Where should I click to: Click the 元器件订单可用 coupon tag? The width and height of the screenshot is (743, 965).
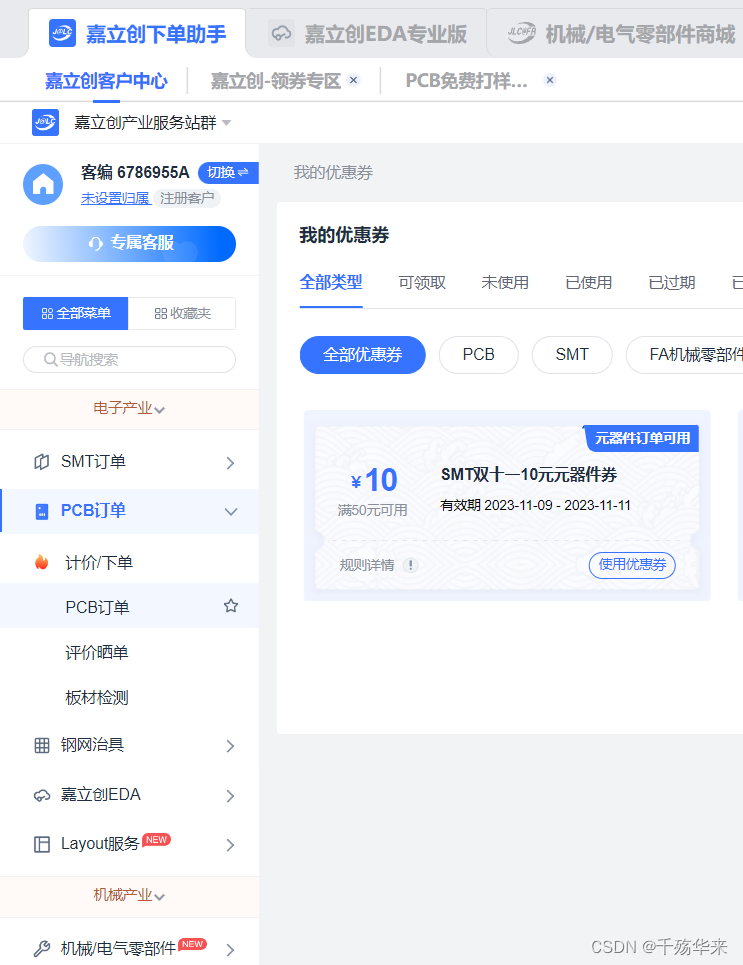641,438
